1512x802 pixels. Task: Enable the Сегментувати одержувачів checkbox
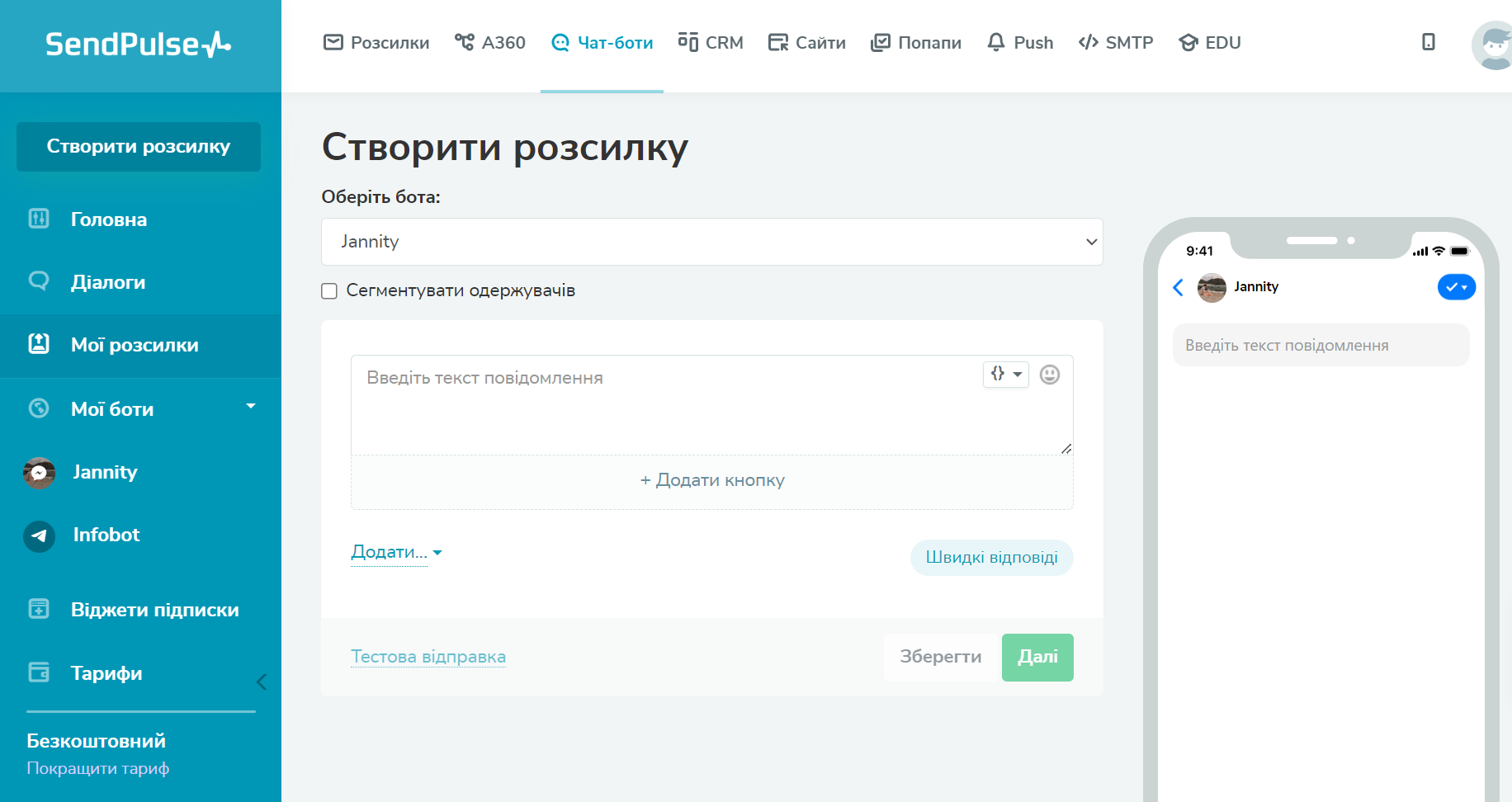(329, 291)
